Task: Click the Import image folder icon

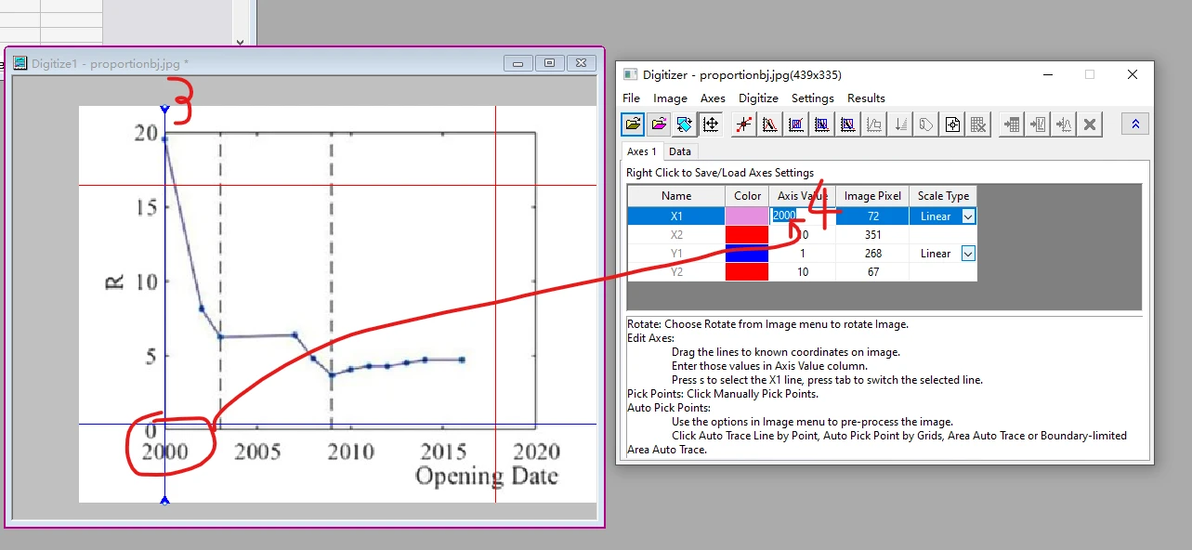Action: [x=633, y=123]
